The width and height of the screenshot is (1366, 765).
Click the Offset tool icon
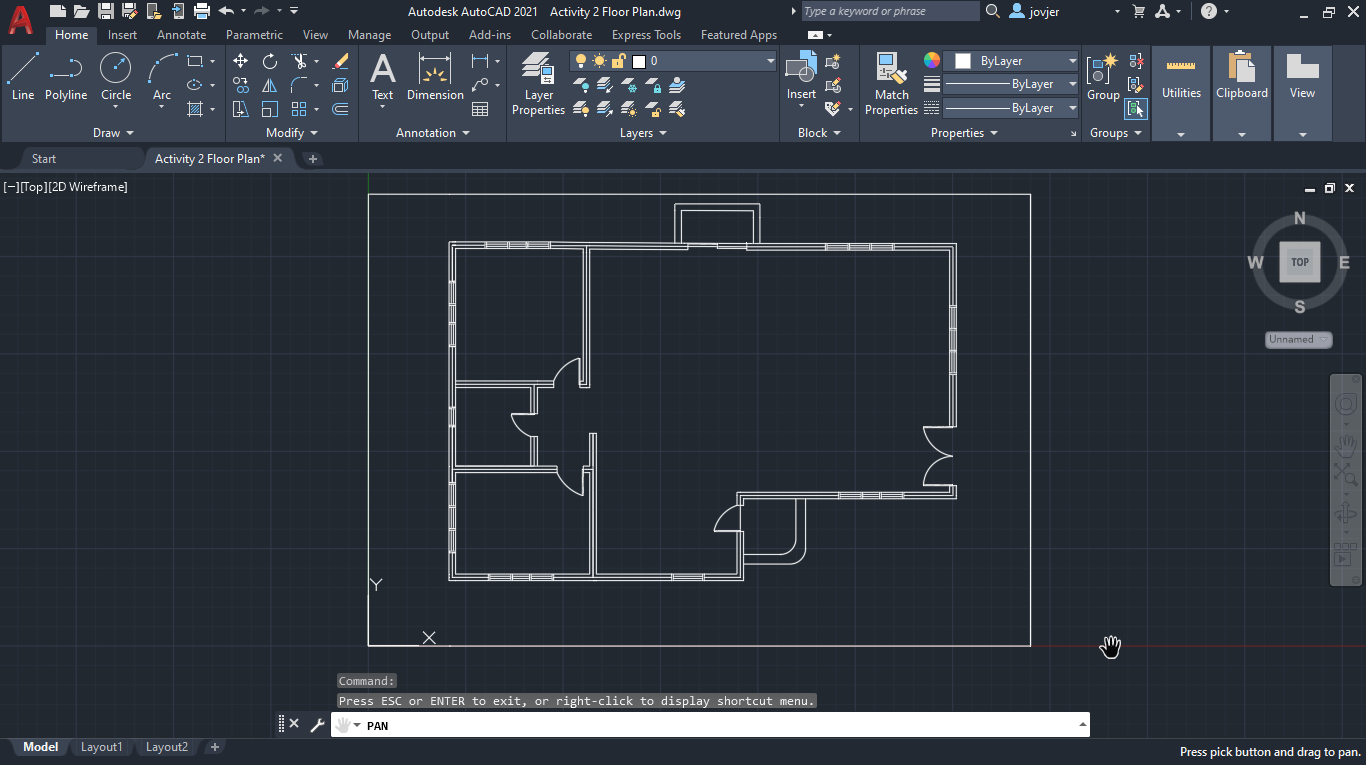[x=340, y=109]
